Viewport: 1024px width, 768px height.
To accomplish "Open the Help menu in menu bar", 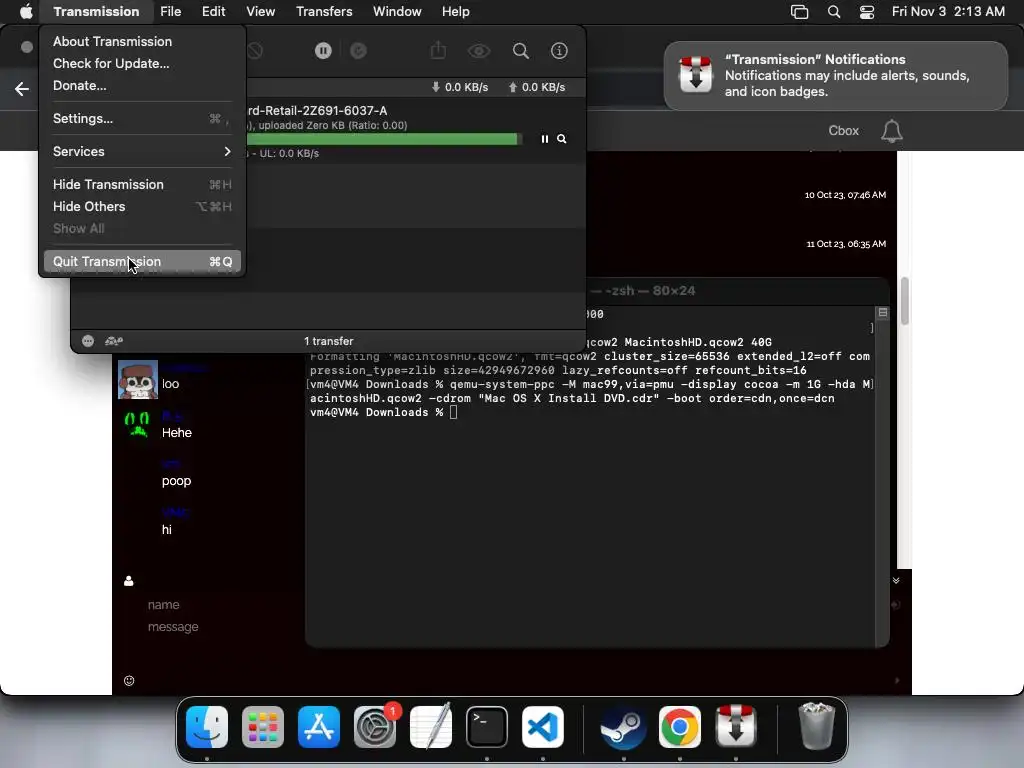I will 456,11.
